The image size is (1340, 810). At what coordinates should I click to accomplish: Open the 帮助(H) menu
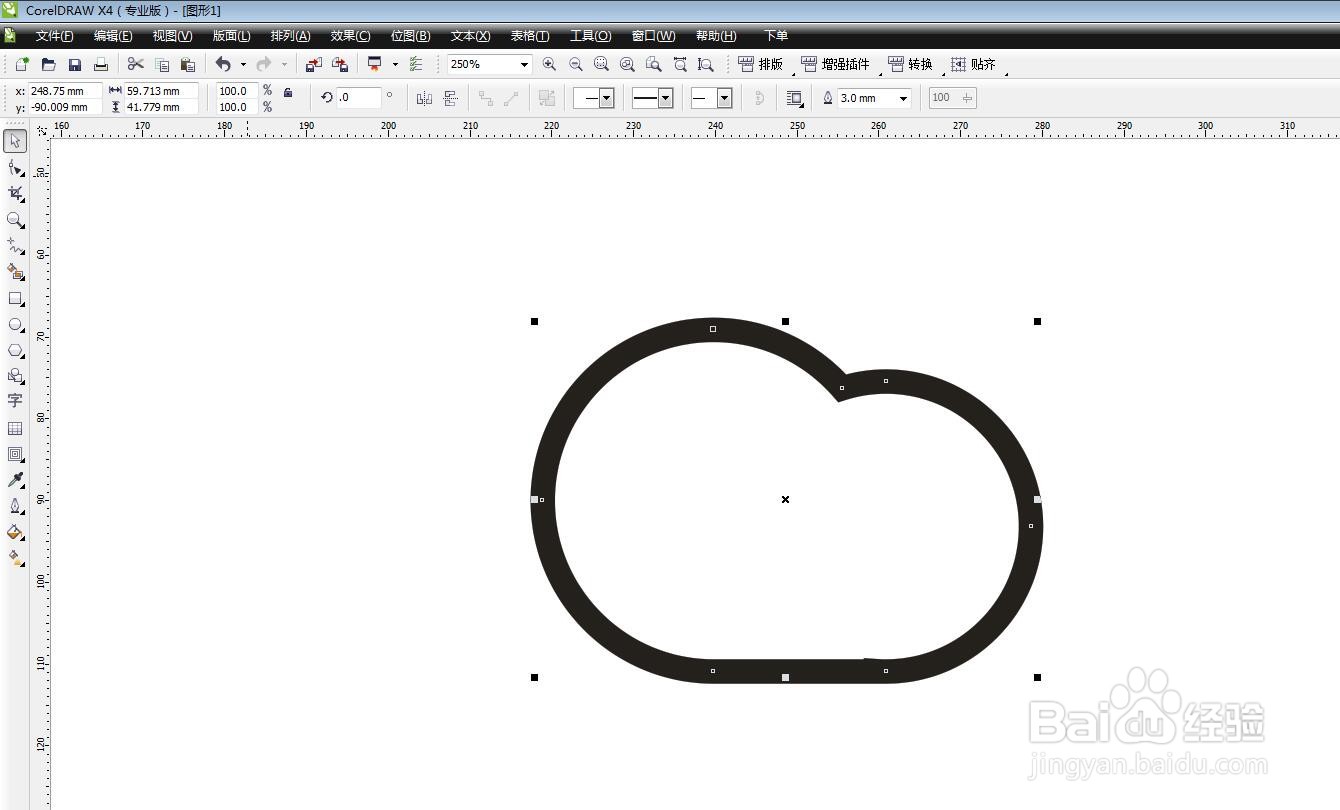(716, 36)
